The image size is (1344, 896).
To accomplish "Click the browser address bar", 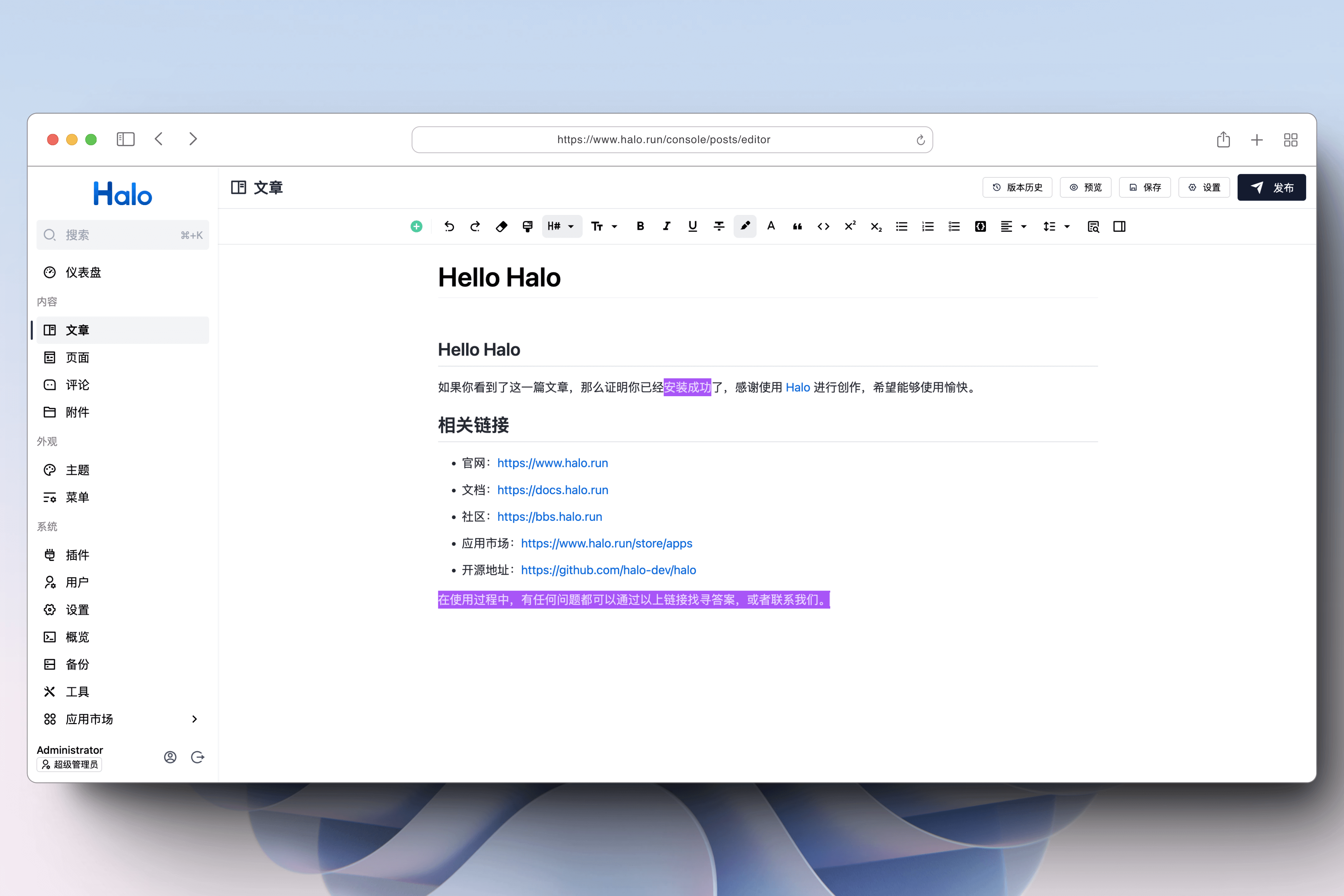I will click(x=672, y=139).
